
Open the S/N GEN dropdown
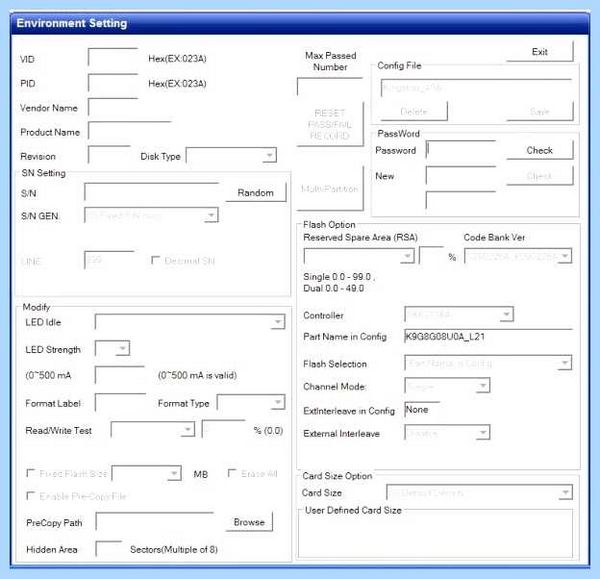[x=151, y=215]
